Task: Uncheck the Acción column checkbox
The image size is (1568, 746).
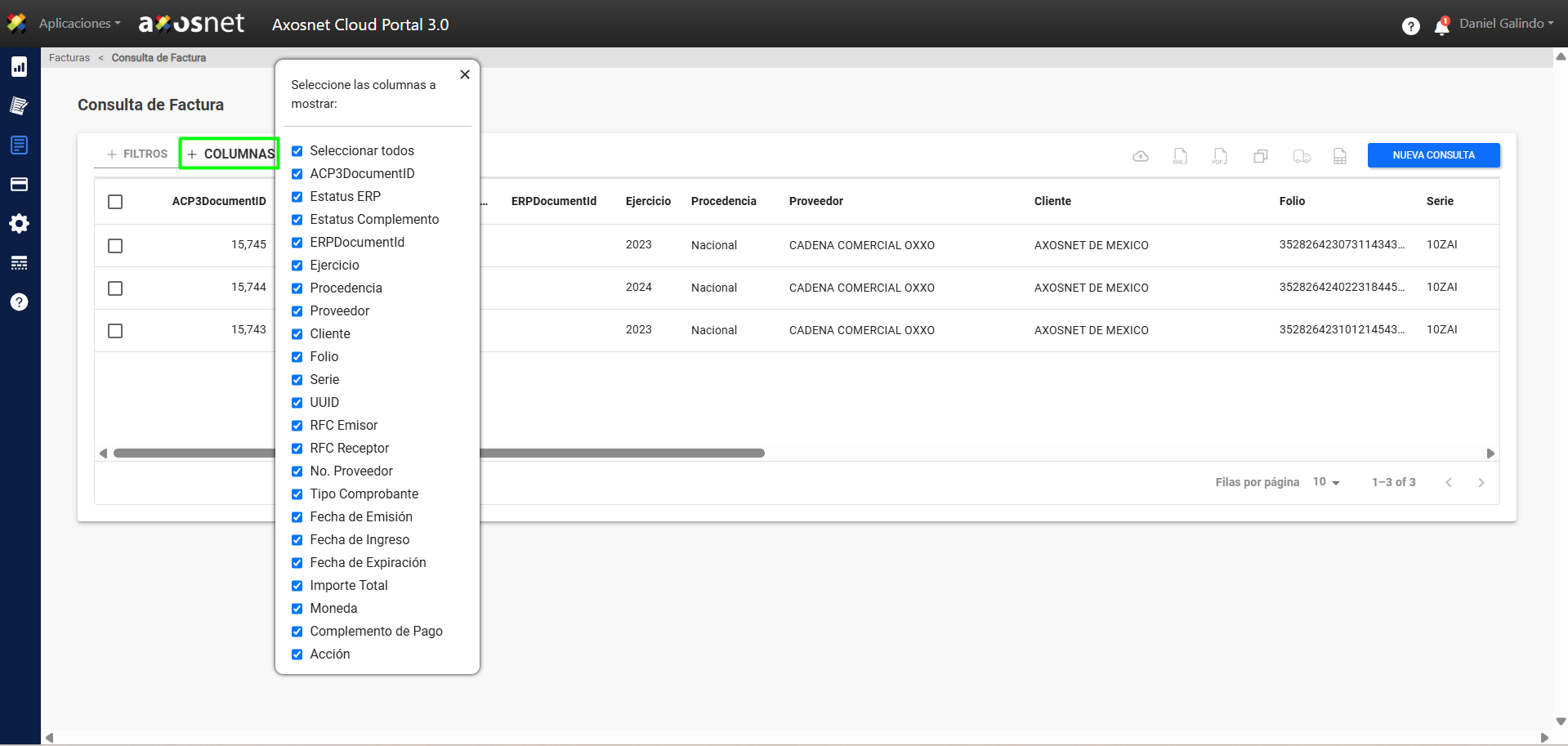Action: point(297,654)
